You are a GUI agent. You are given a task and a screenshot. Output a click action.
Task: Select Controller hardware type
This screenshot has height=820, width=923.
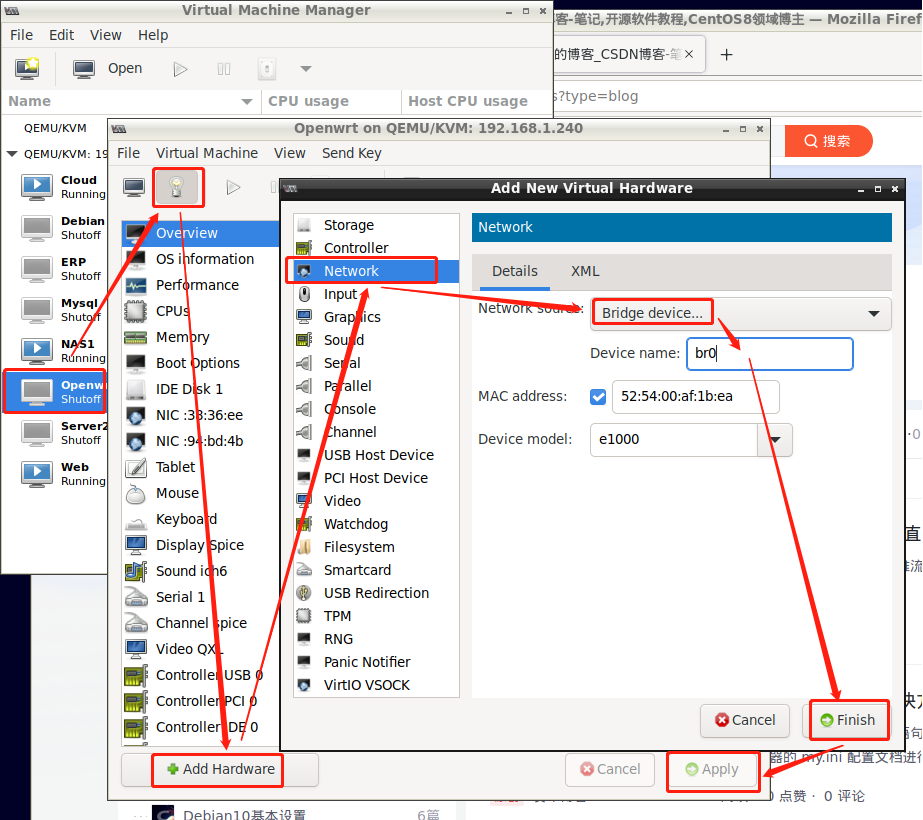[x=376, y=248]
